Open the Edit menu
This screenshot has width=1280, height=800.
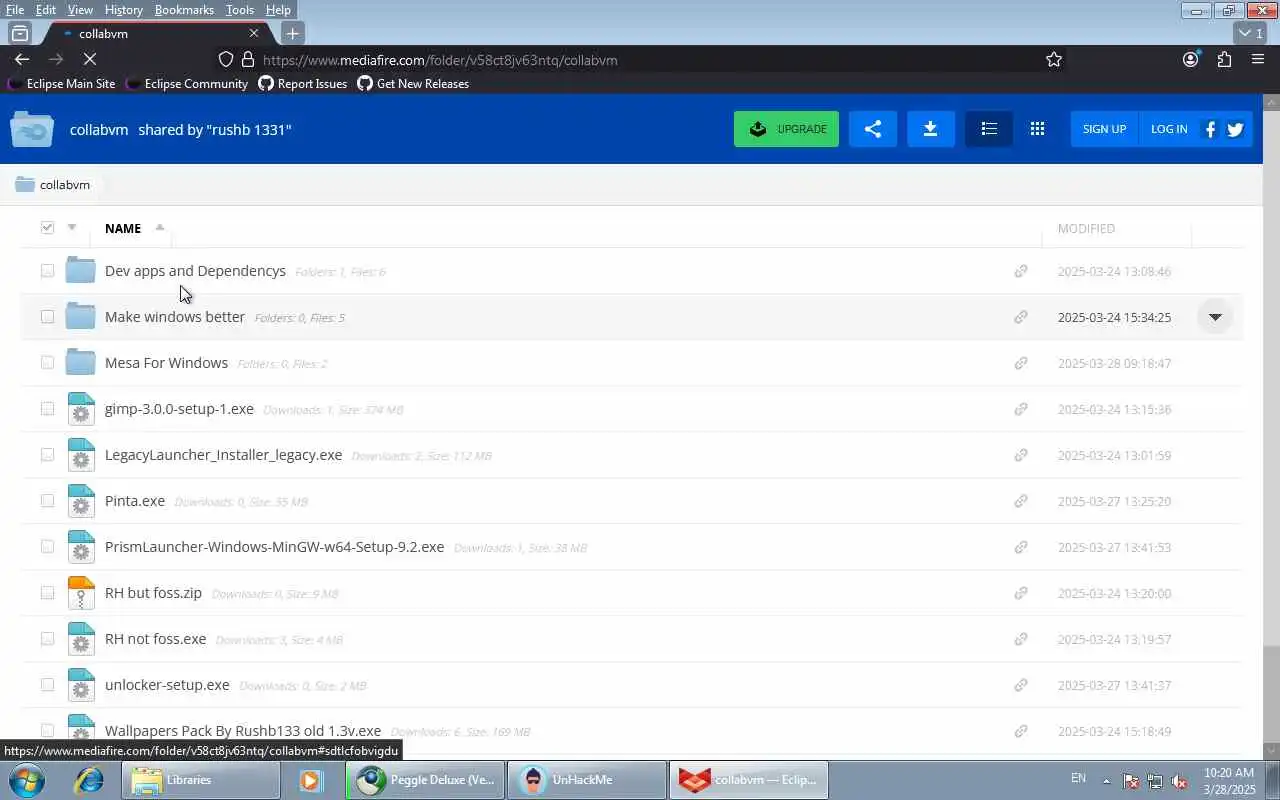pos(46,9)
